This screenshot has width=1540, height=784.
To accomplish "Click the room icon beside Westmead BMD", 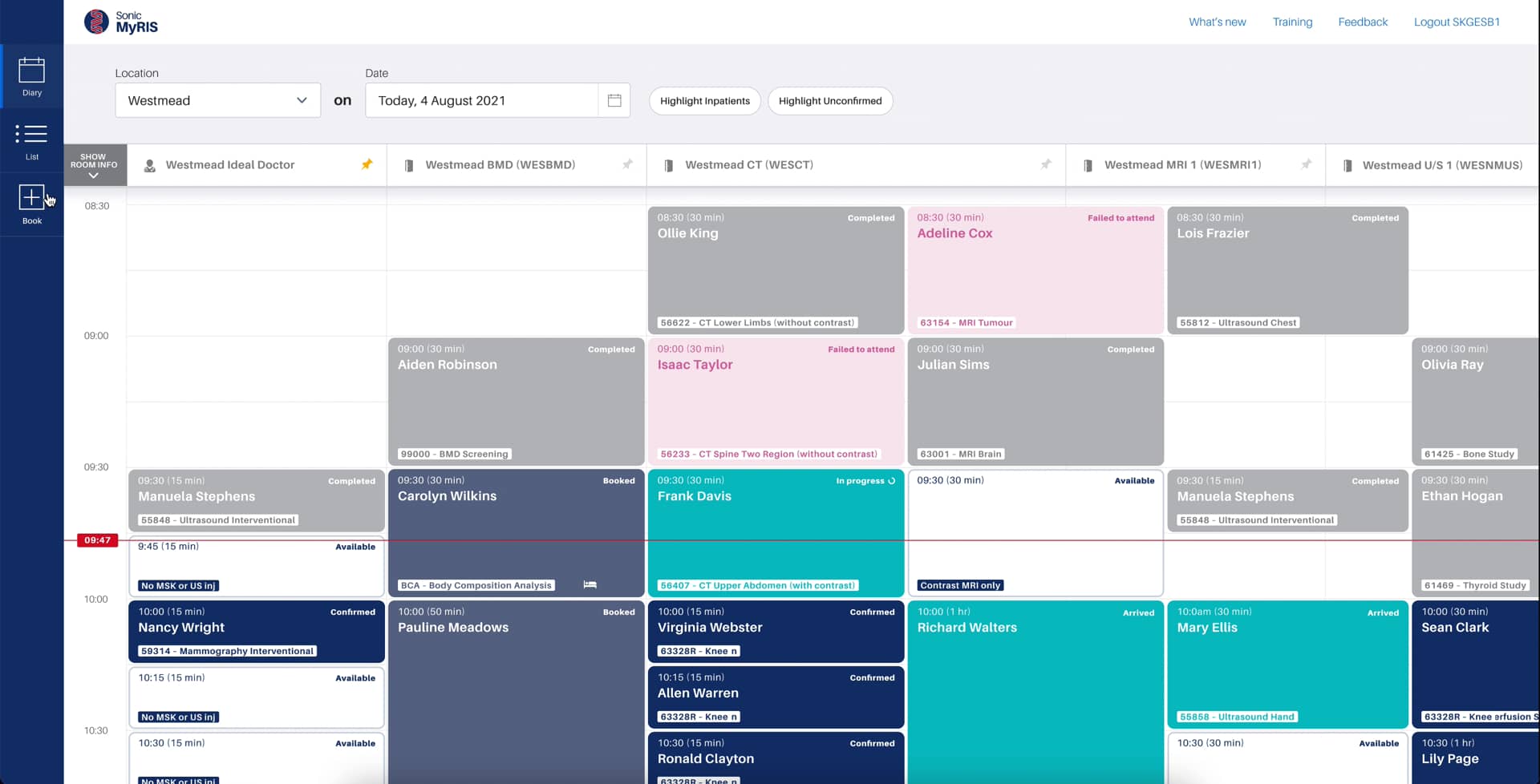I will point(409,165).
